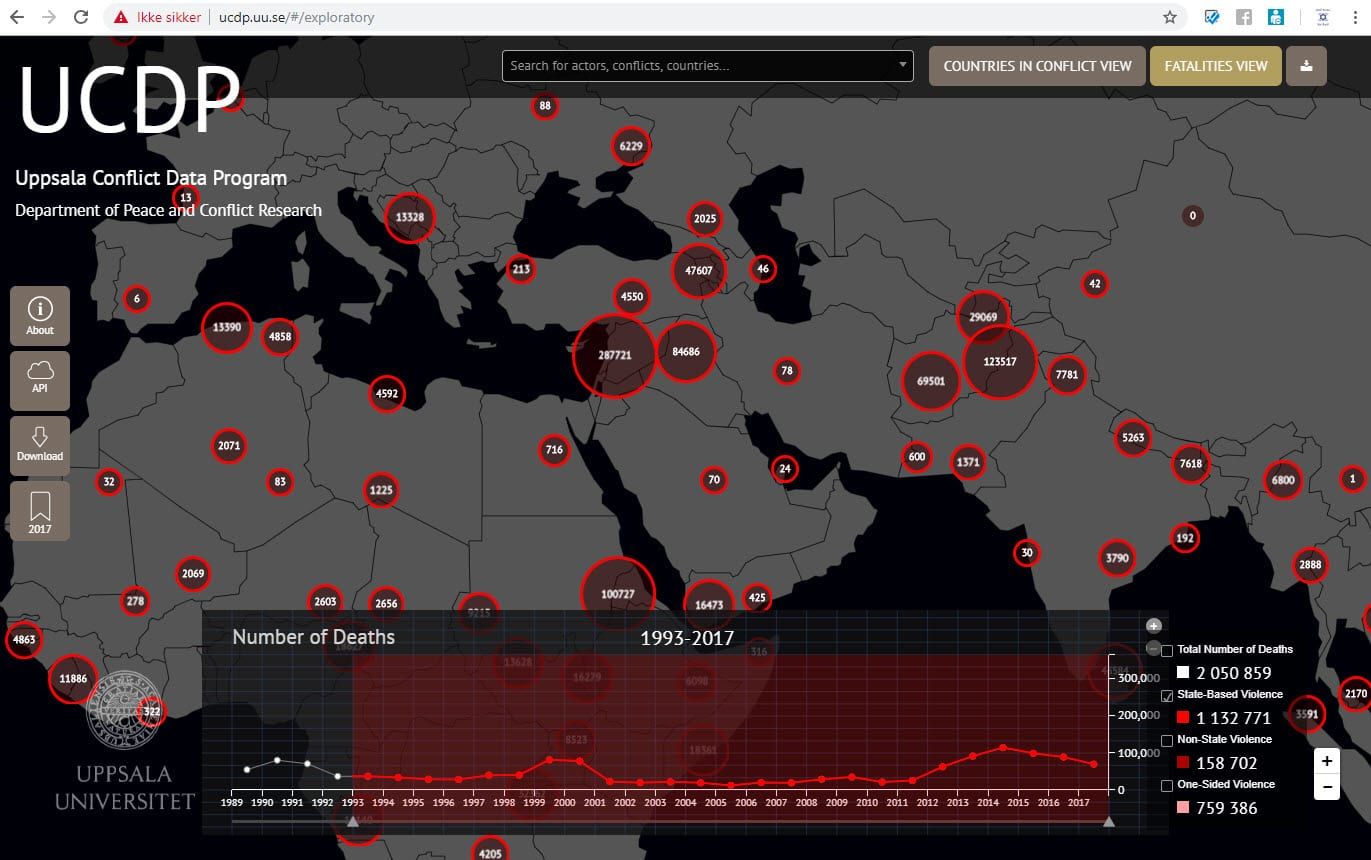The height and width of the screenshot is (860, 1371).
Task: Expand the deaths chart with plus icon
Action: 1152,626
